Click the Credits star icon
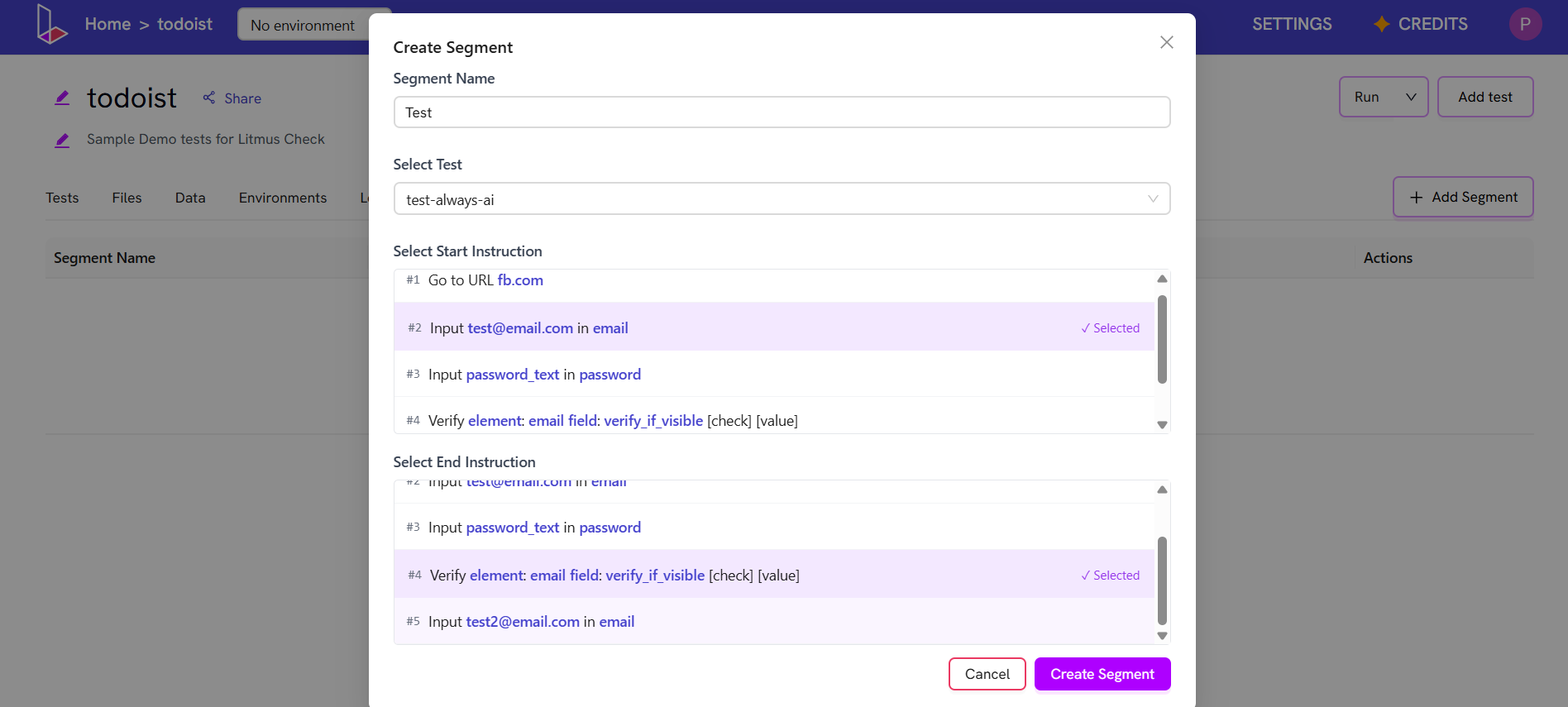 point(1381,24)
